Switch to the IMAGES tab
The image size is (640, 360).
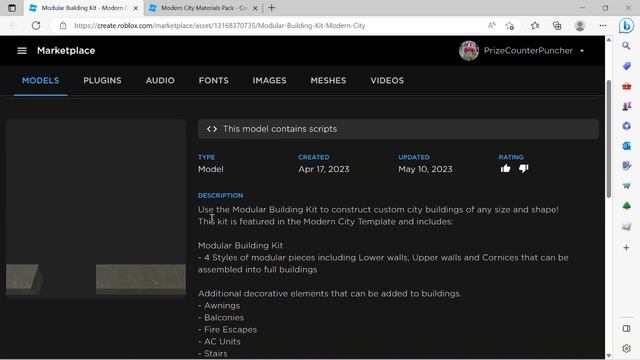[x=269, y=81]
